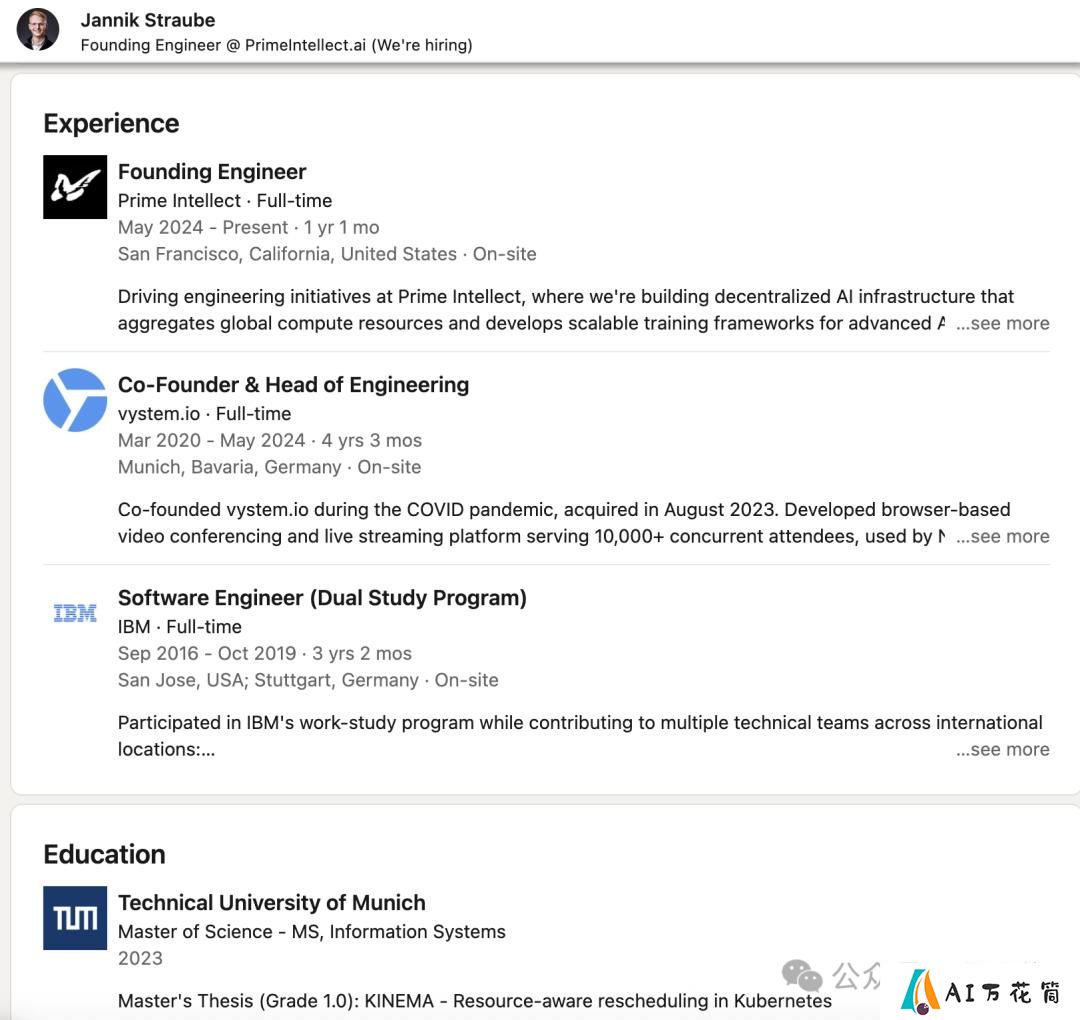Click Prime Intellect · Full-time company text
Screen dimensions: 1080x1020
(225, 200)
